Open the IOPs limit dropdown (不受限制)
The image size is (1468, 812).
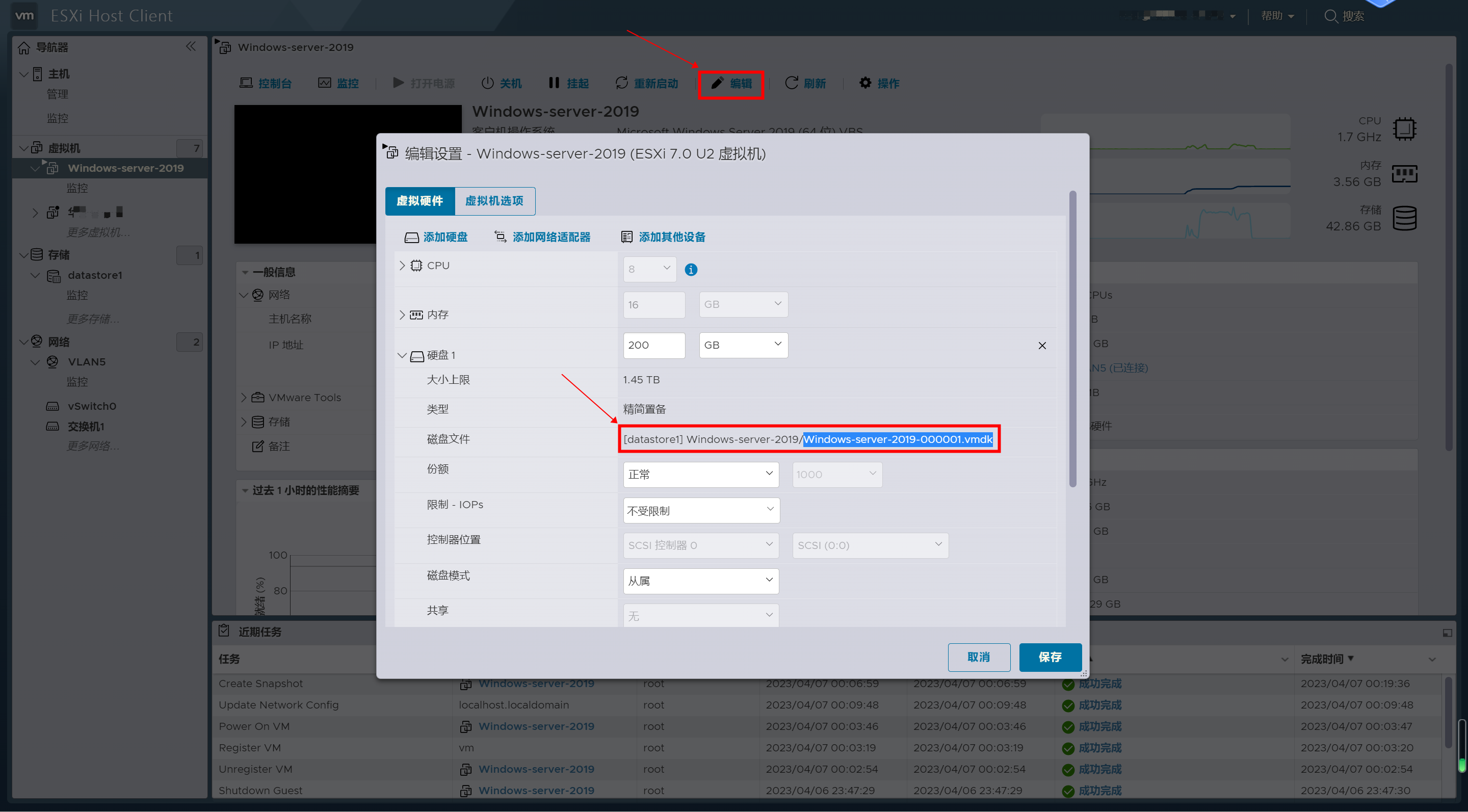click(701, 510)
